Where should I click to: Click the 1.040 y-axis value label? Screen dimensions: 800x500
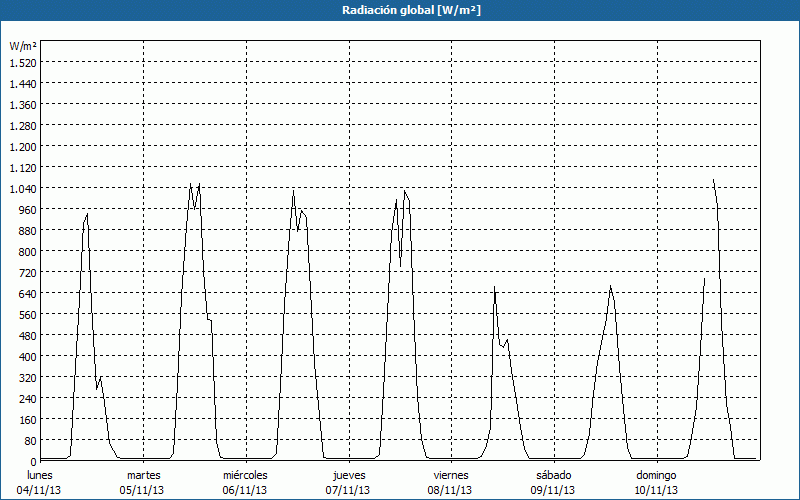(x=22, y=189)
